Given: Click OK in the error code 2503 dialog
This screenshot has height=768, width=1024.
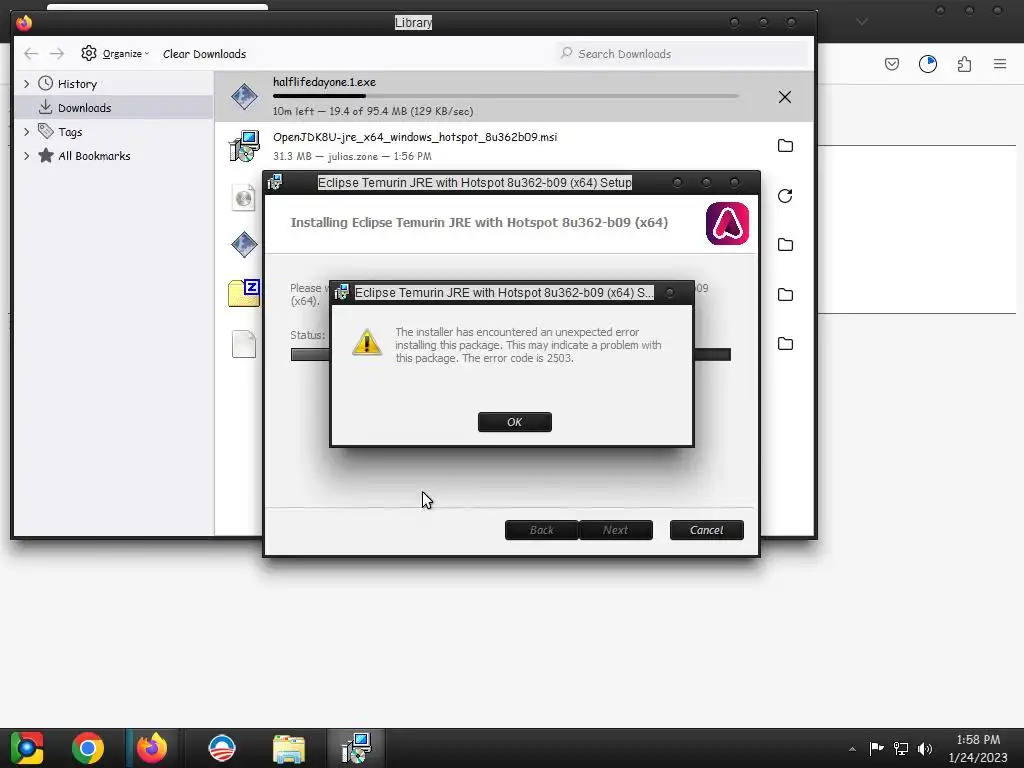Looking at the screenshot, I should 515,422.
